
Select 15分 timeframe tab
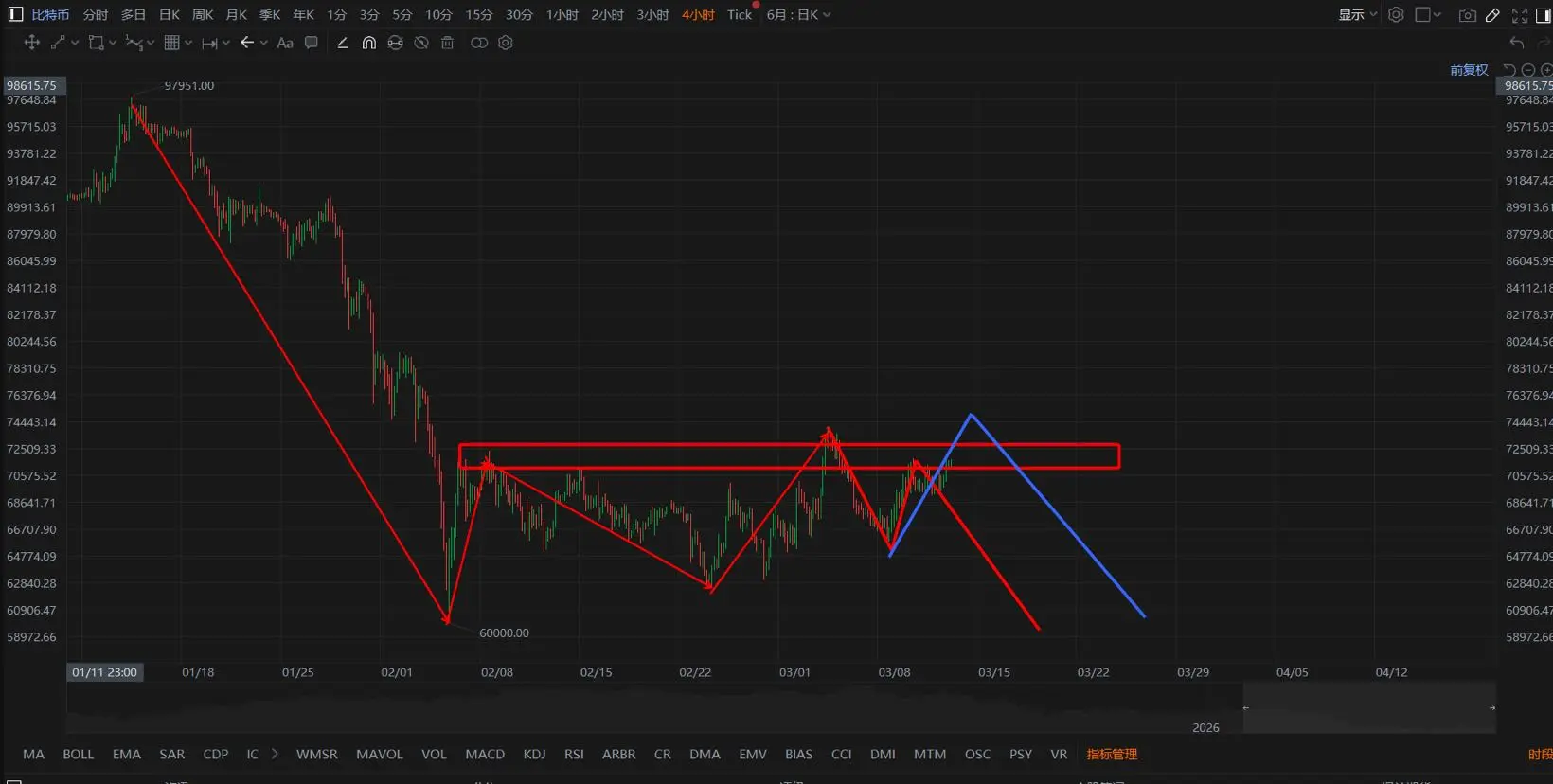tap(479, 14)
